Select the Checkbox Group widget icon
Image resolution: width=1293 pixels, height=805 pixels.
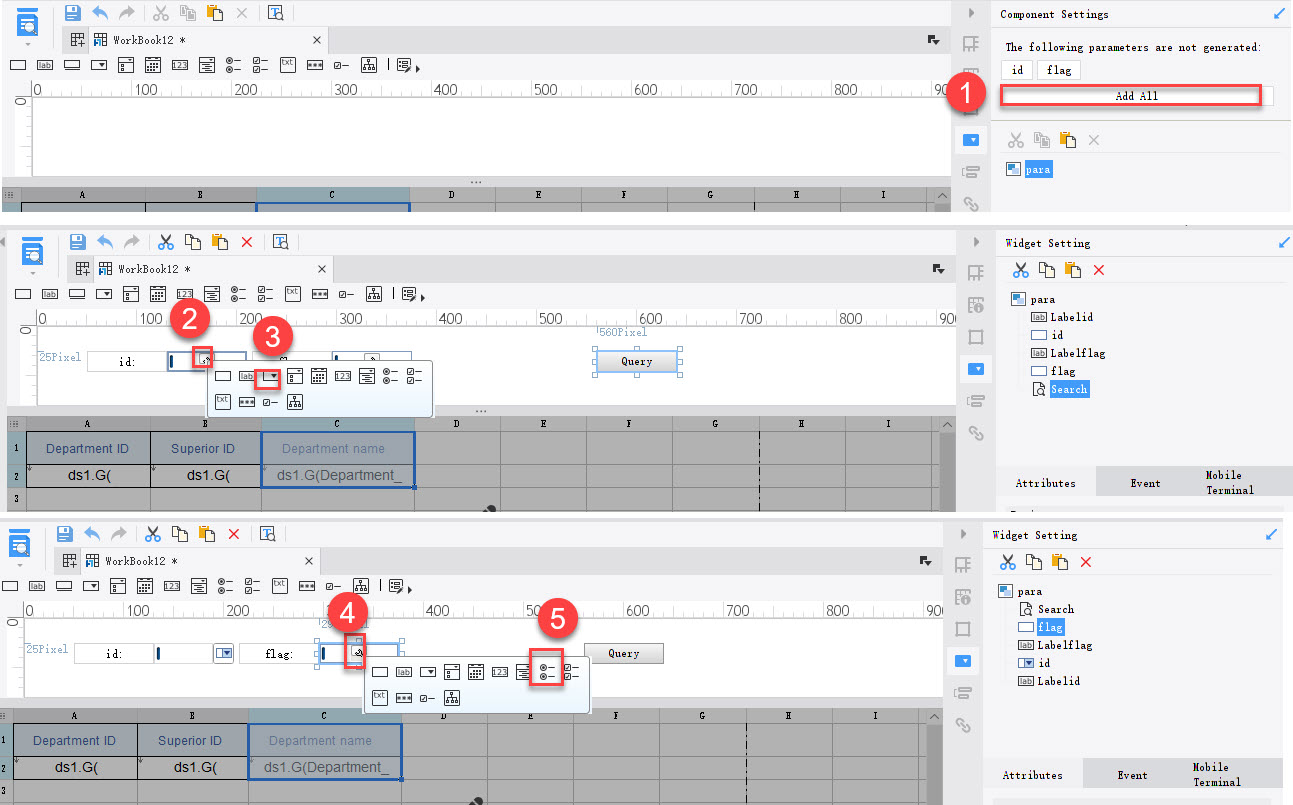pyautogui.click(x=259, y=65)
